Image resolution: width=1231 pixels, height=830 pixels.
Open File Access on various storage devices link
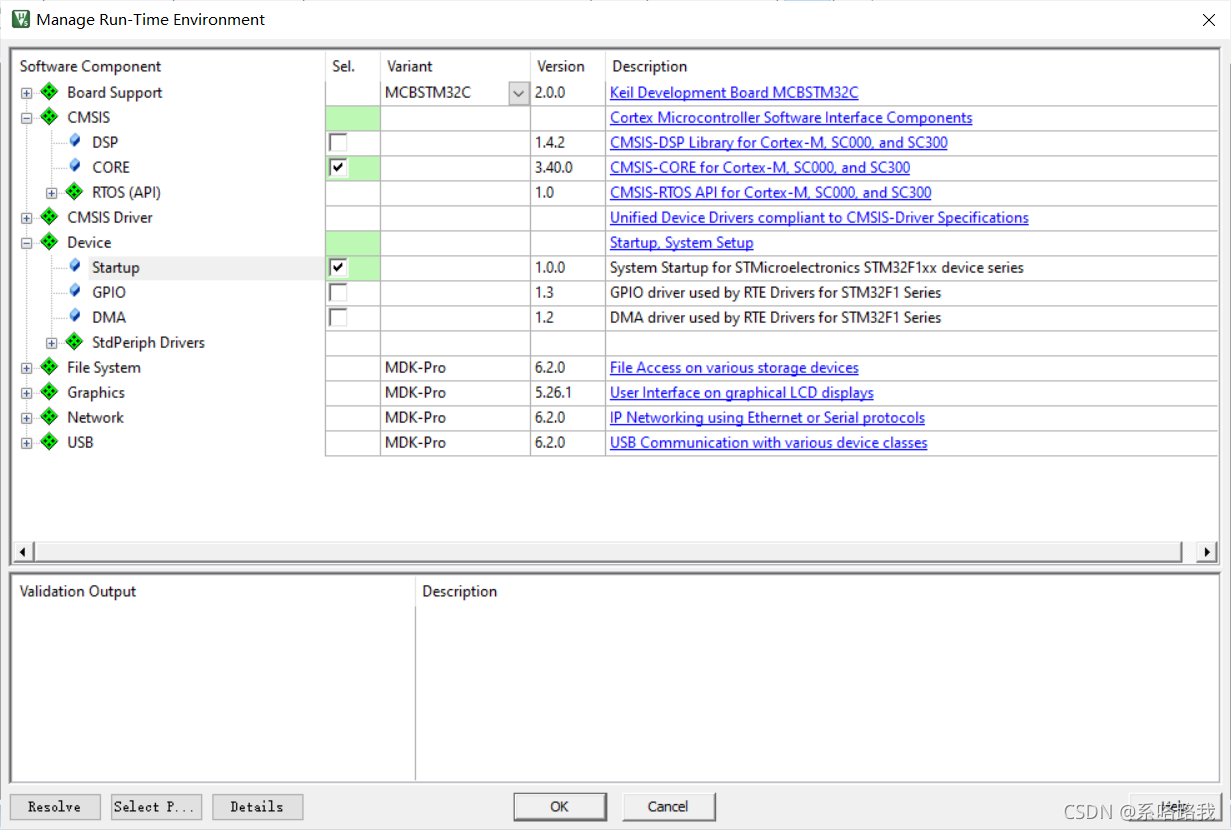coord(734,367)
